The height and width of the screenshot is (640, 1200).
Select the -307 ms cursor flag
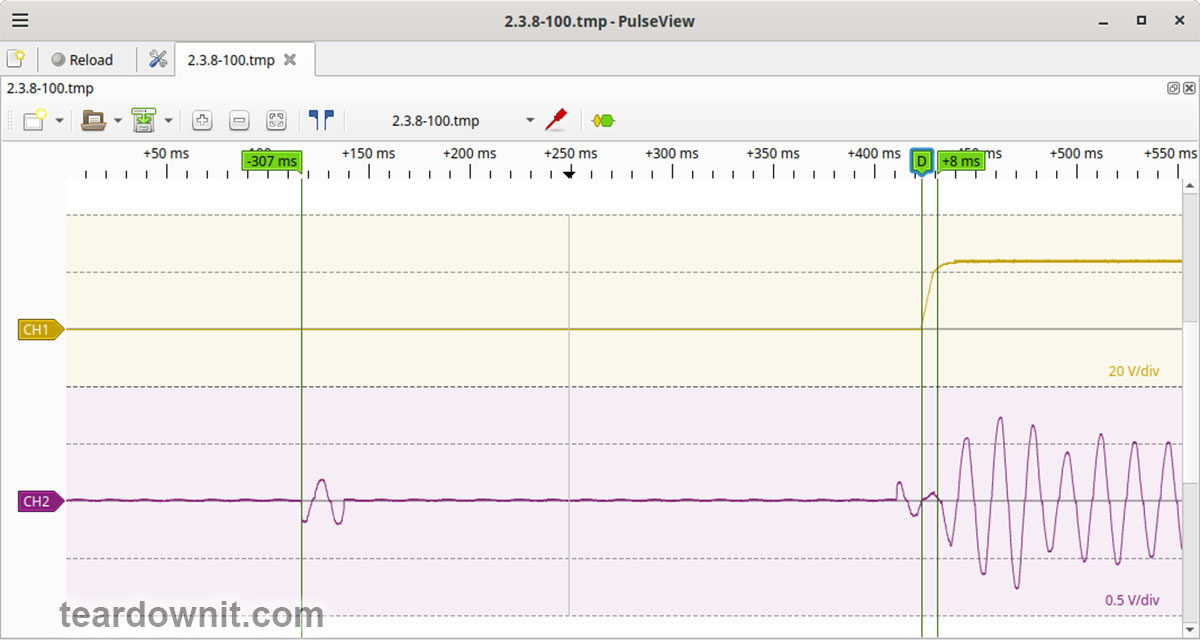tap(272, 161)
